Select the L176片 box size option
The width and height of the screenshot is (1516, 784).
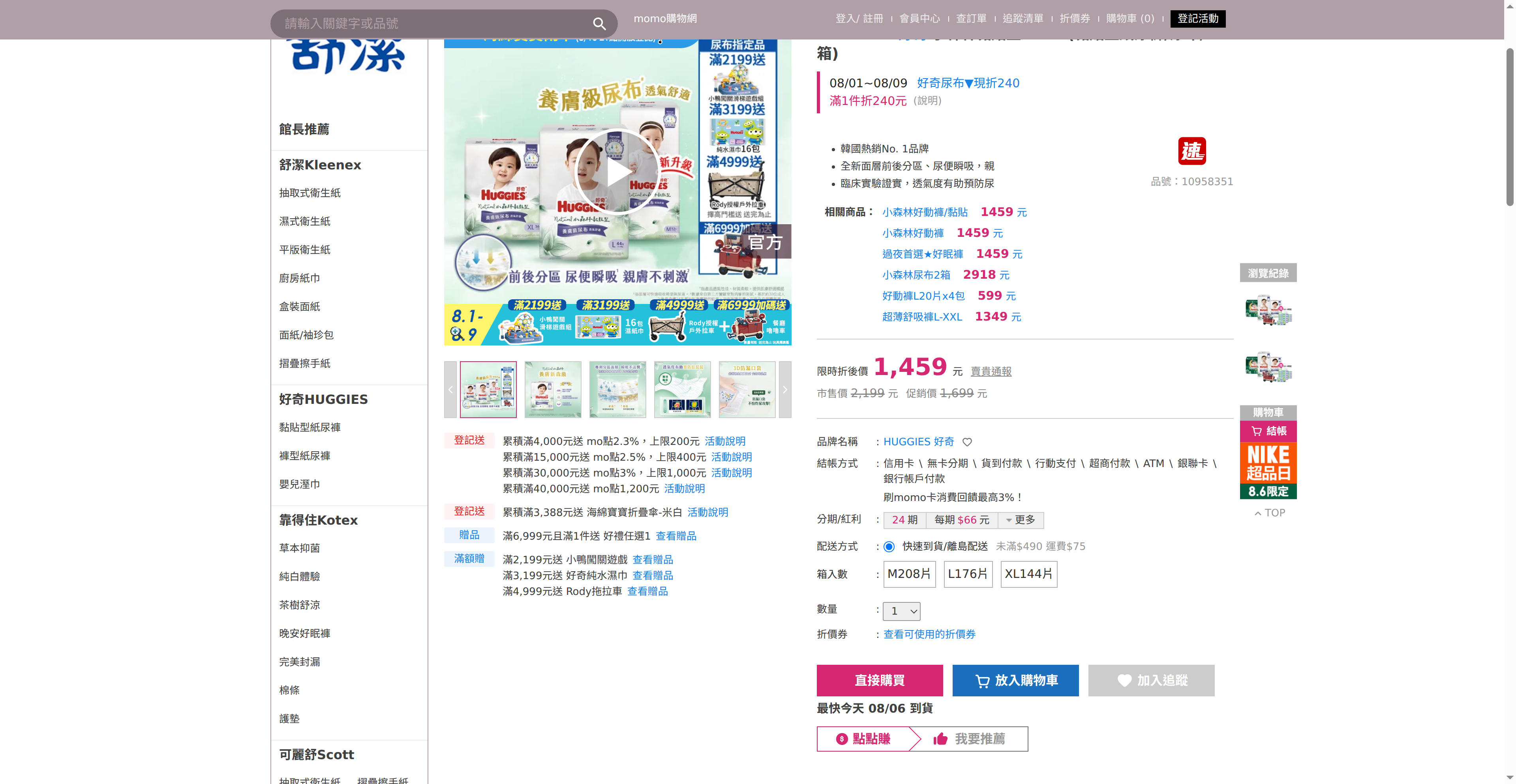coord(968,574)
